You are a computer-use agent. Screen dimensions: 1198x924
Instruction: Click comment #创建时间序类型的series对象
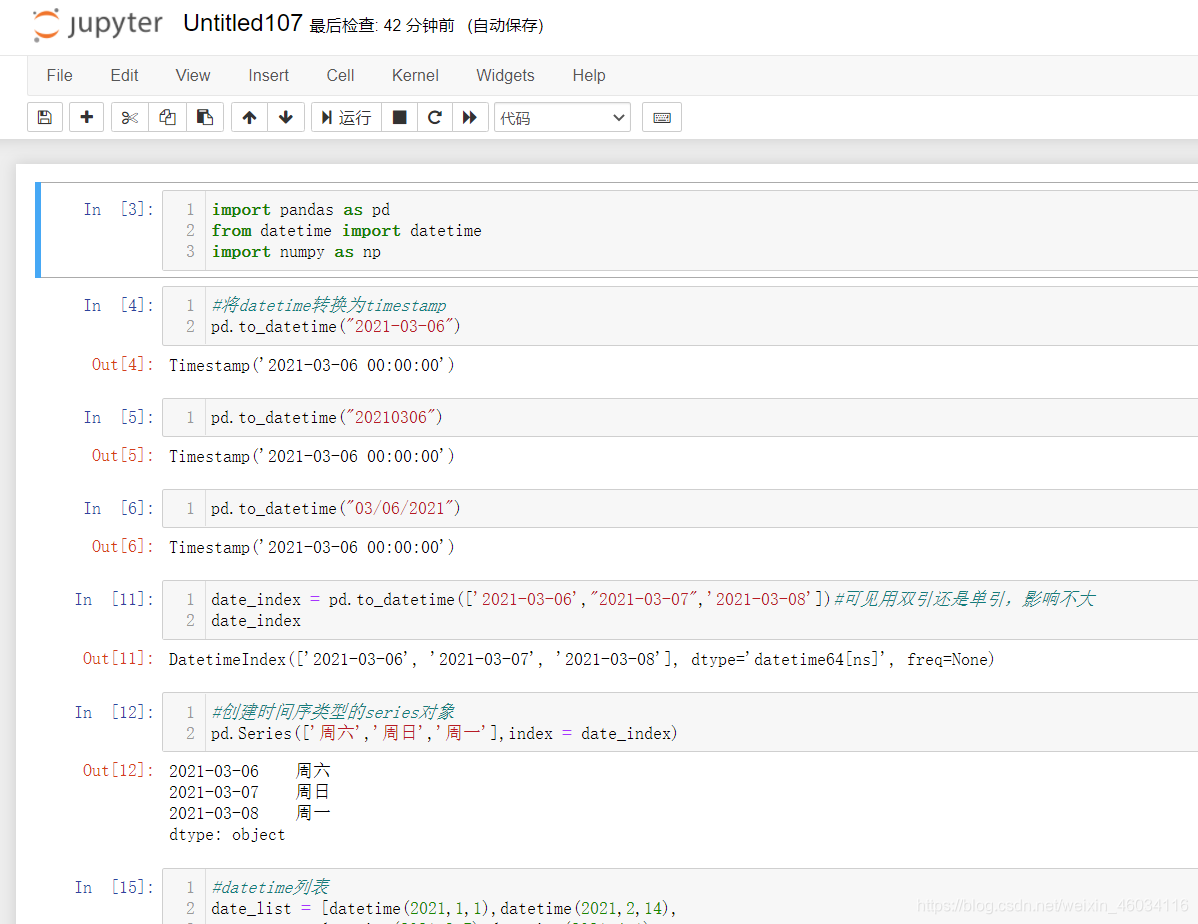(x=333, y=712)
